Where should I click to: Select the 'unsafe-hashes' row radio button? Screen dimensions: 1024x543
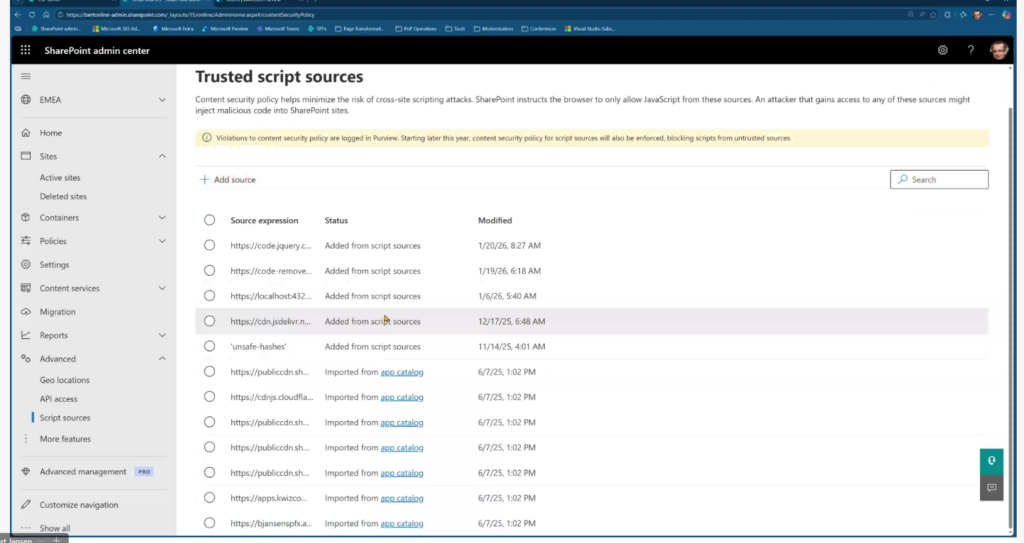(x=209, y=346)
